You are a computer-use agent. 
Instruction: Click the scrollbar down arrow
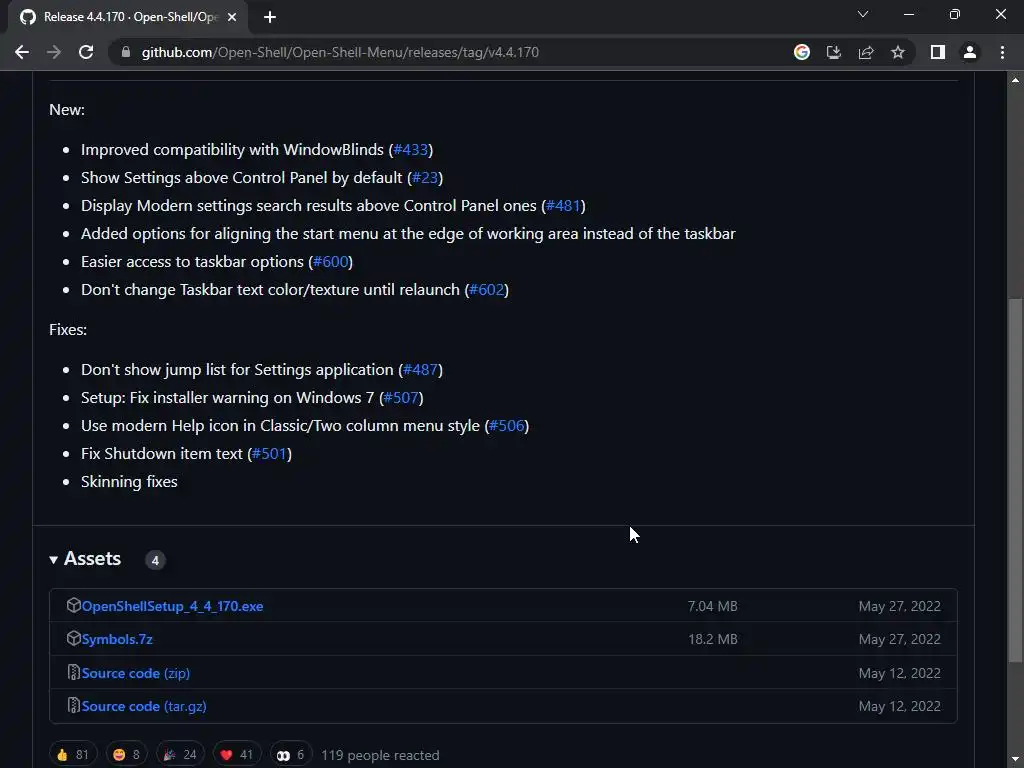click(x=1015, y=760)
